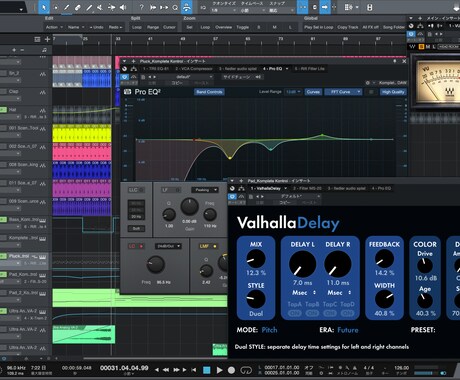Click the add track plus icon
The width and height of the screenshot is (460, 380).
[47, 39]
